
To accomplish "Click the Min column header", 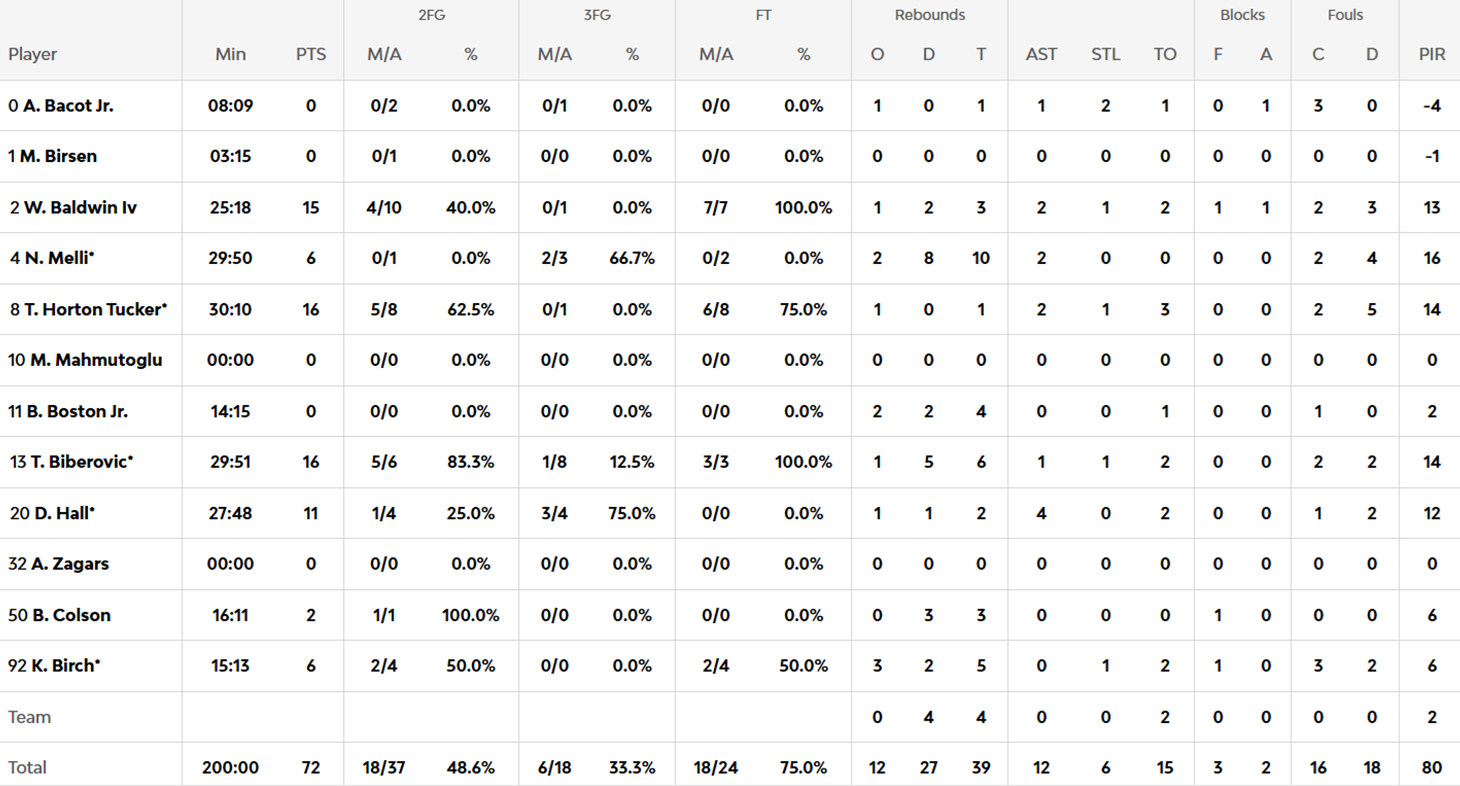I will 230,55.
